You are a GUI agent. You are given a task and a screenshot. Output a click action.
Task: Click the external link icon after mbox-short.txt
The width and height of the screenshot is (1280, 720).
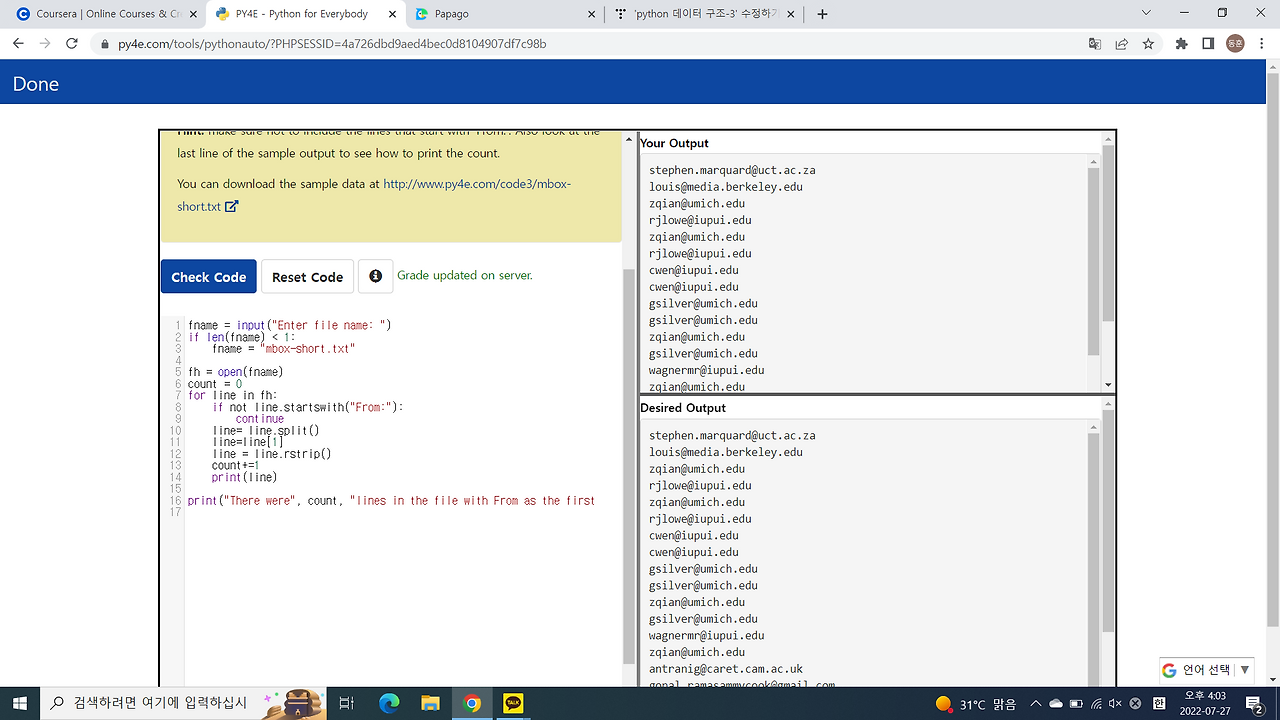coord(231,206)
